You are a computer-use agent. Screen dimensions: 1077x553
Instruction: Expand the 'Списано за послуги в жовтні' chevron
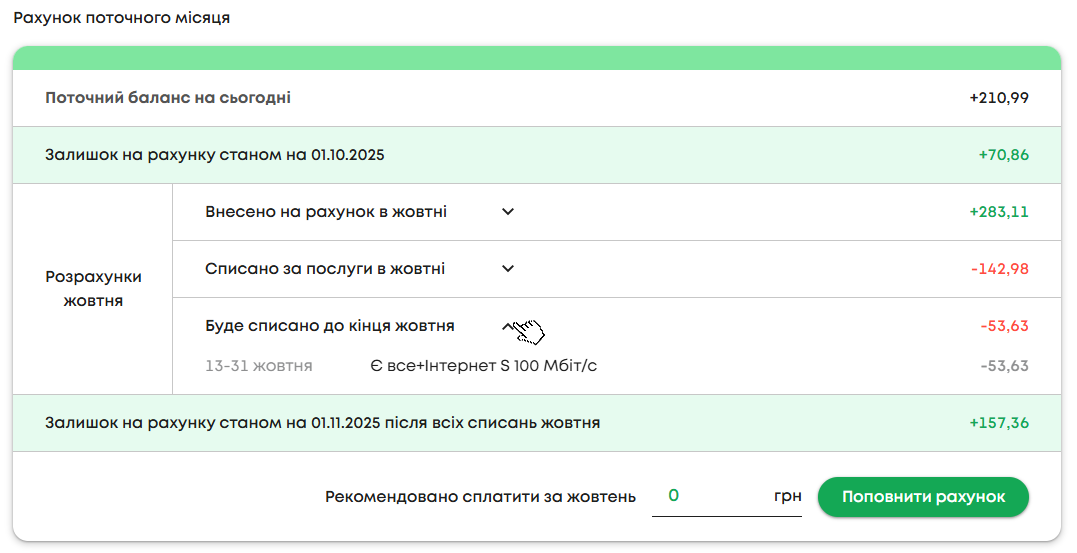coord(508,269)
